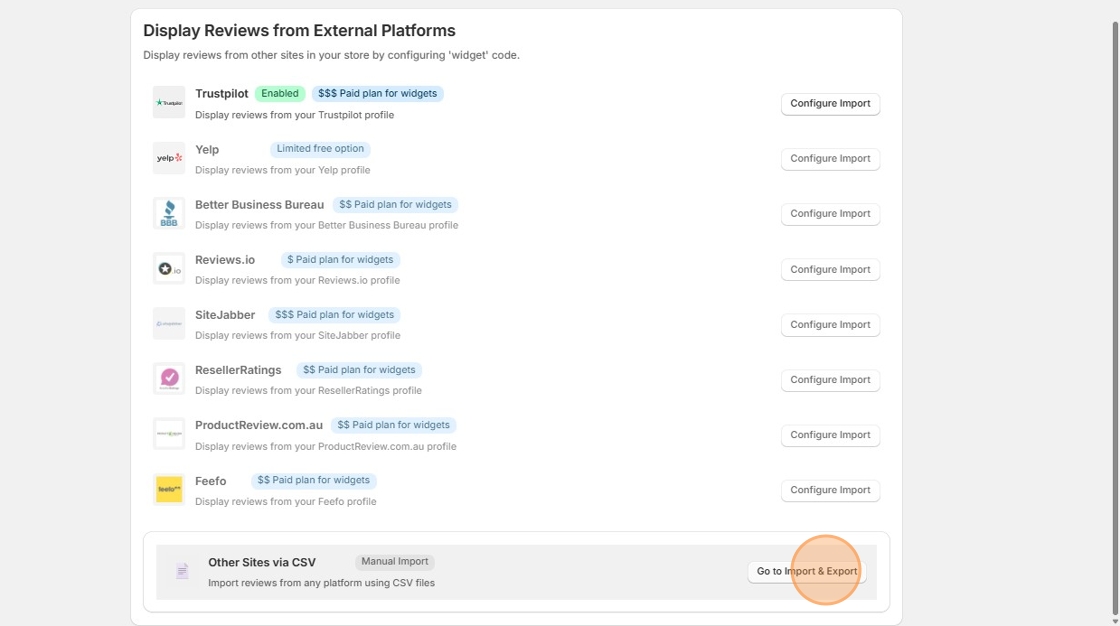The image size is (1120, 626).
Task: Open Configure Import for Better Business Bureau
Action: point(830,214)
